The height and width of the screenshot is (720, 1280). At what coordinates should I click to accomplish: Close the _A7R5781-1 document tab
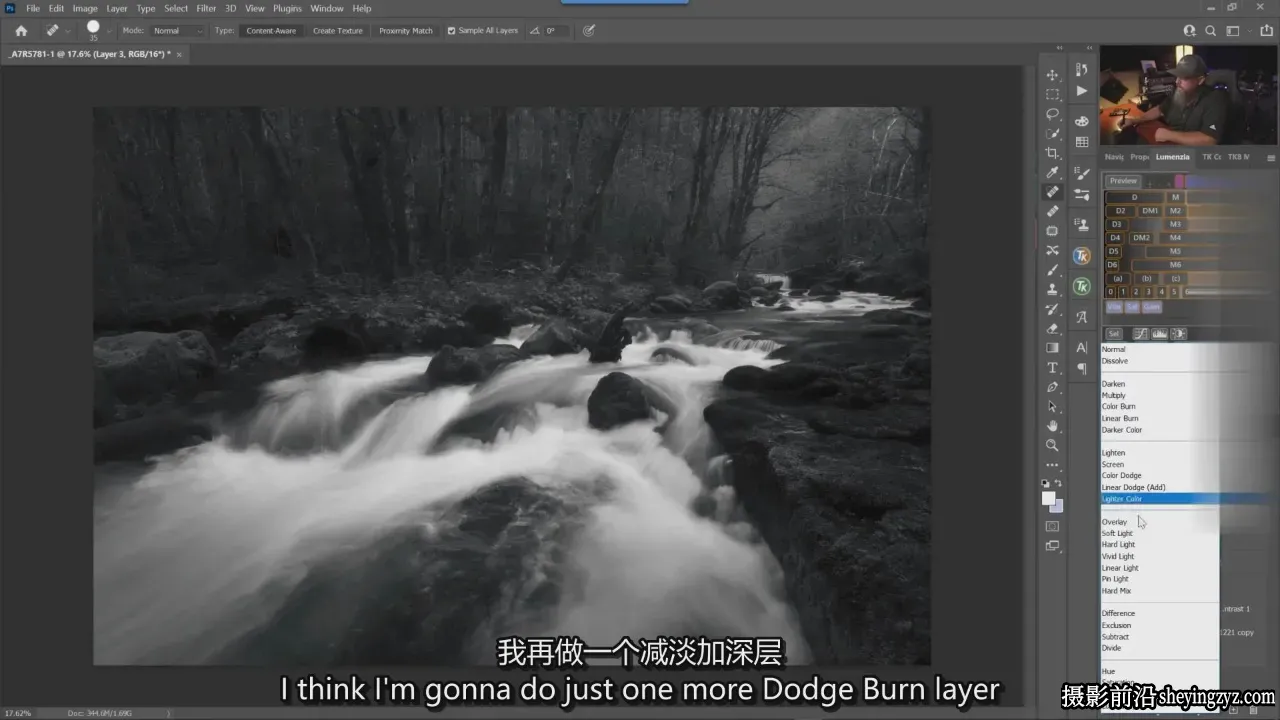coord(179,54)
